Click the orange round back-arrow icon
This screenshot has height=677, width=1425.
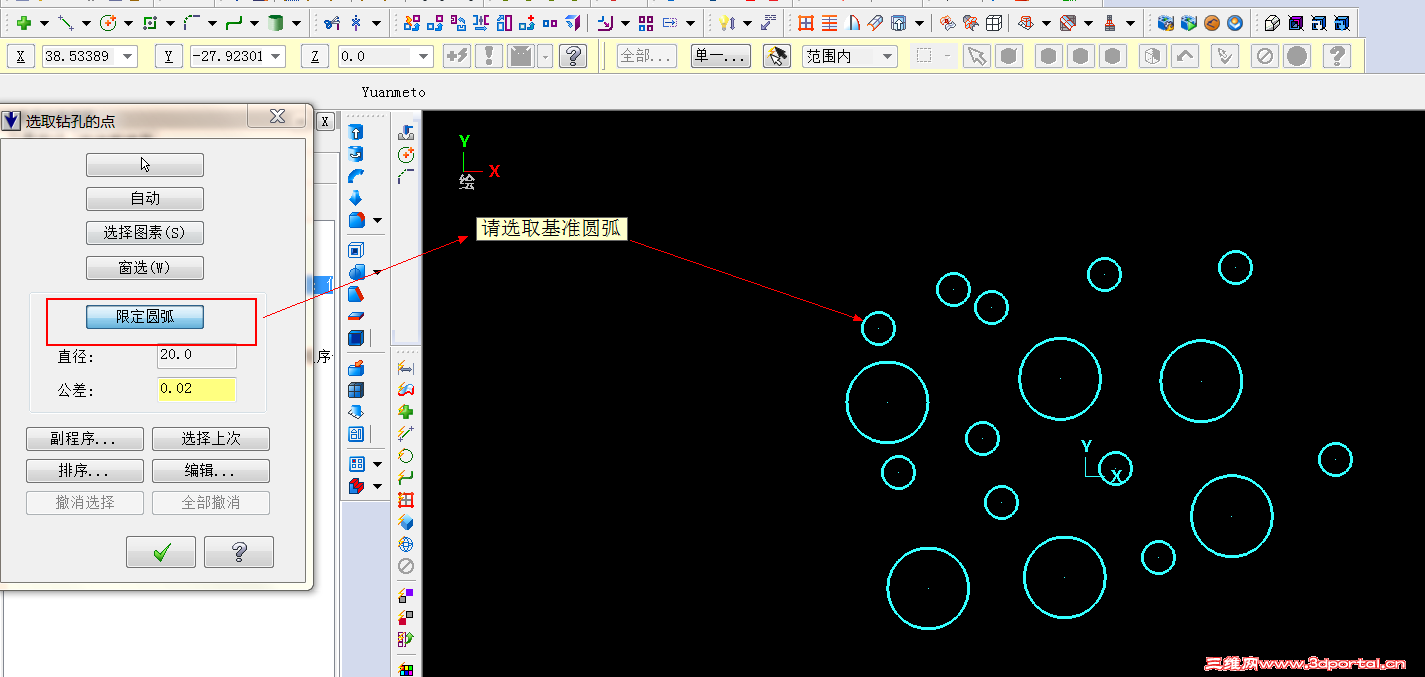click(x=1212, y=23)
